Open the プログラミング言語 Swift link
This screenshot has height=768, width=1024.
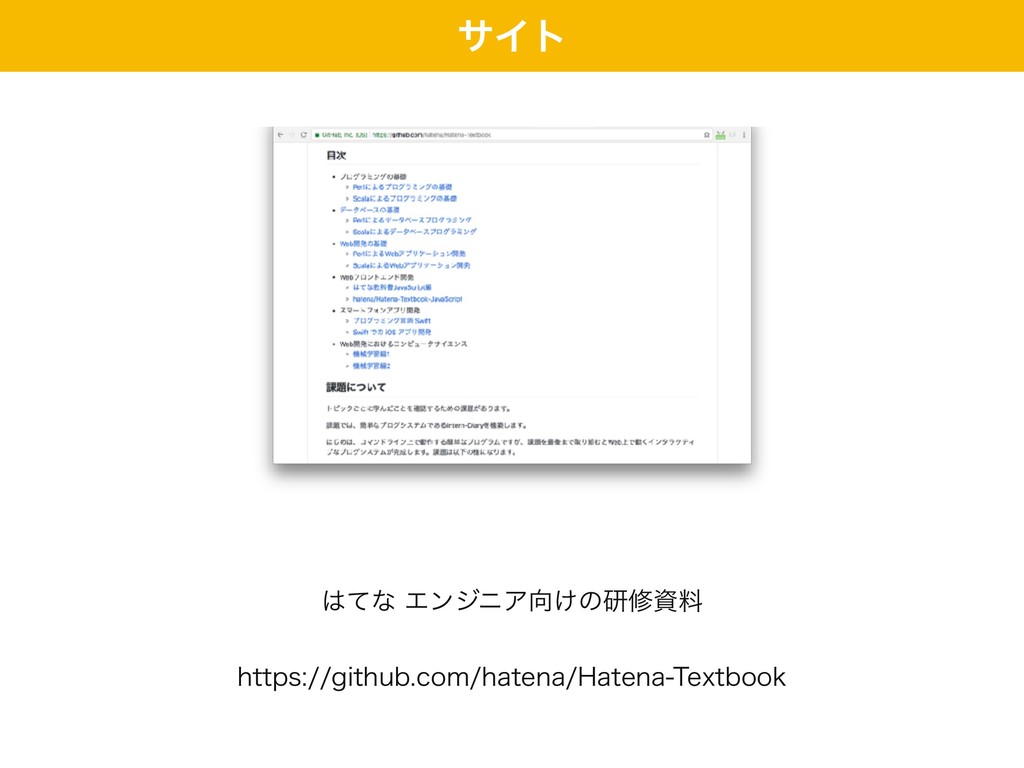point(392,321)
